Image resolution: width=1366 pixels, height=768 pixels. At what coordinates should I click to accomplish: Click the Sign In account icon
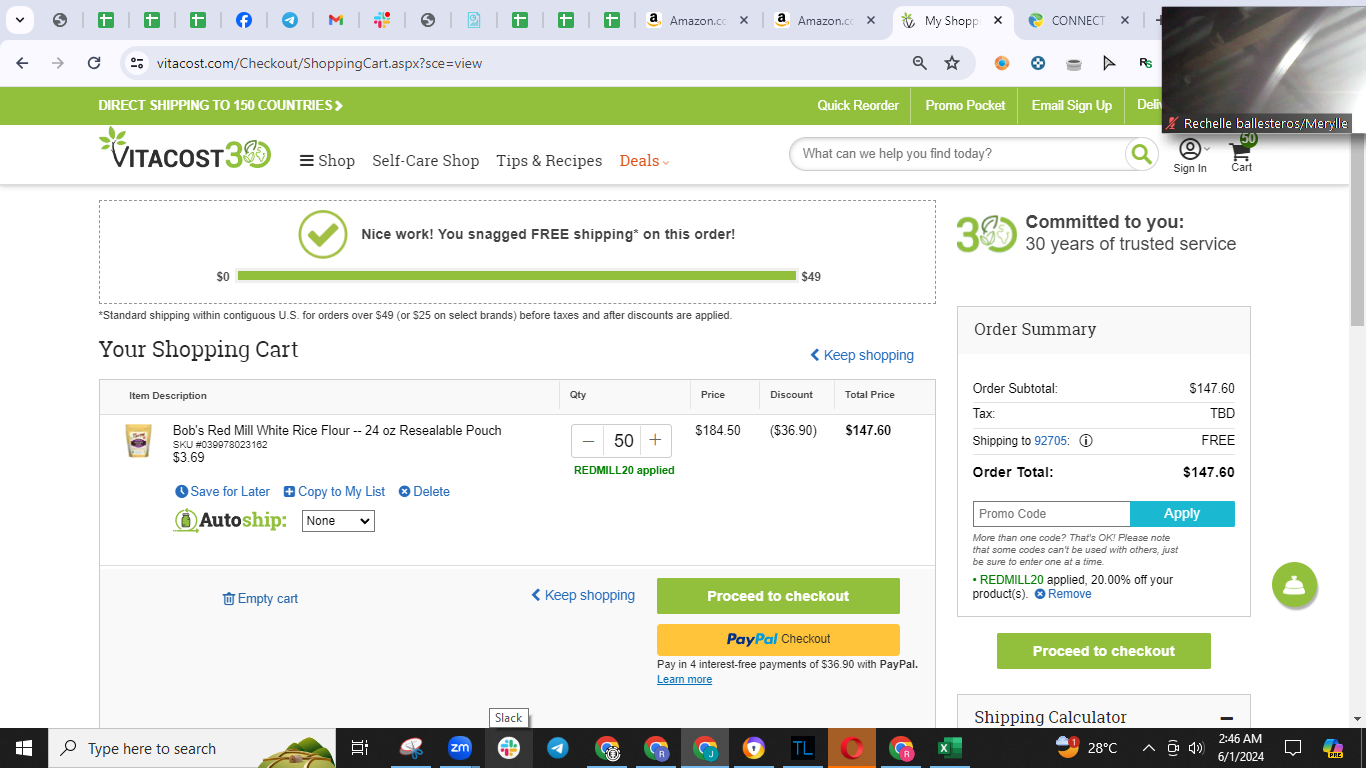[x=1190, y=155]
